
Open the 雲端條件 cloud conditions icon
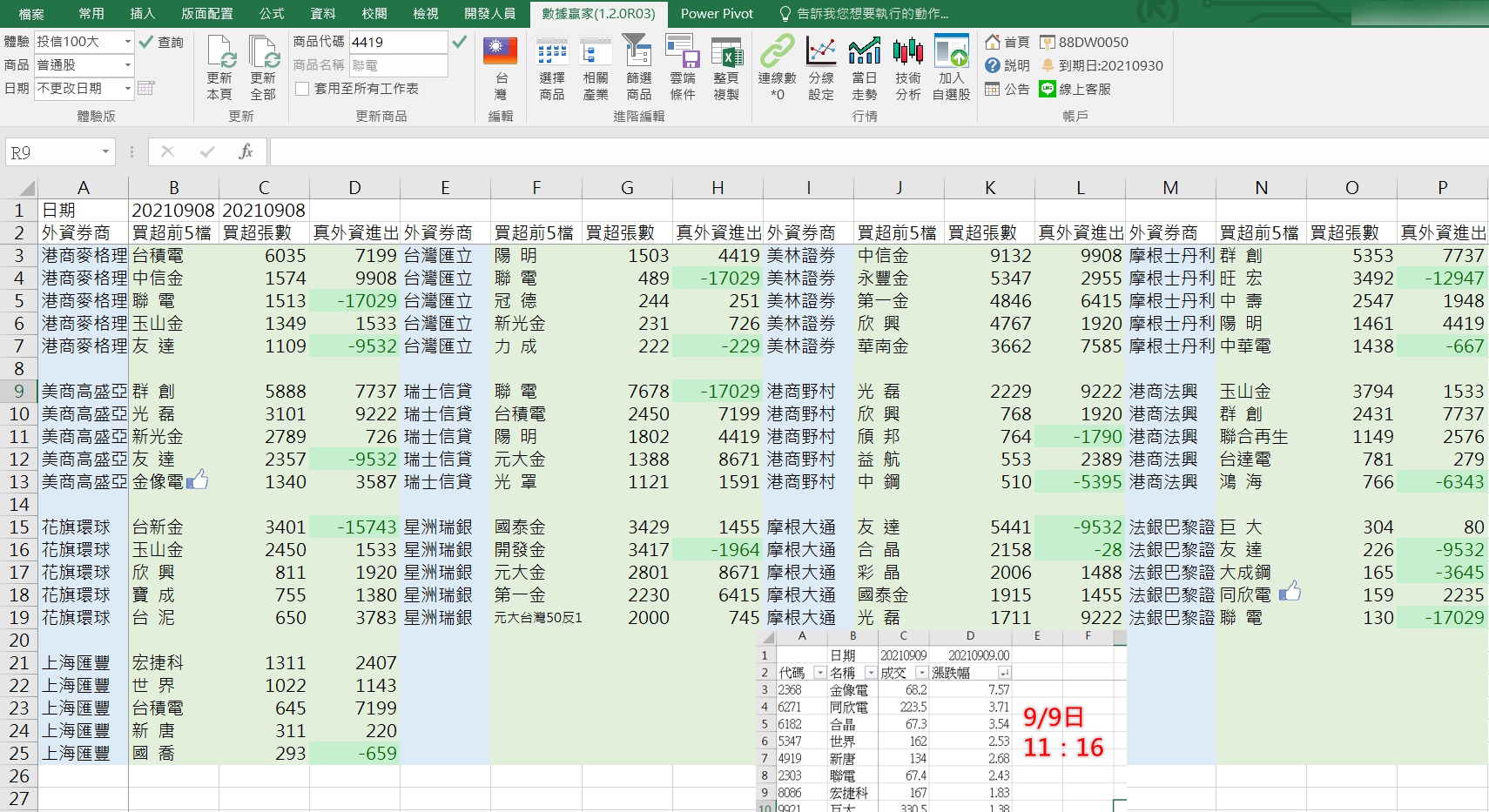pyautogui.click(x=683, y=51)
